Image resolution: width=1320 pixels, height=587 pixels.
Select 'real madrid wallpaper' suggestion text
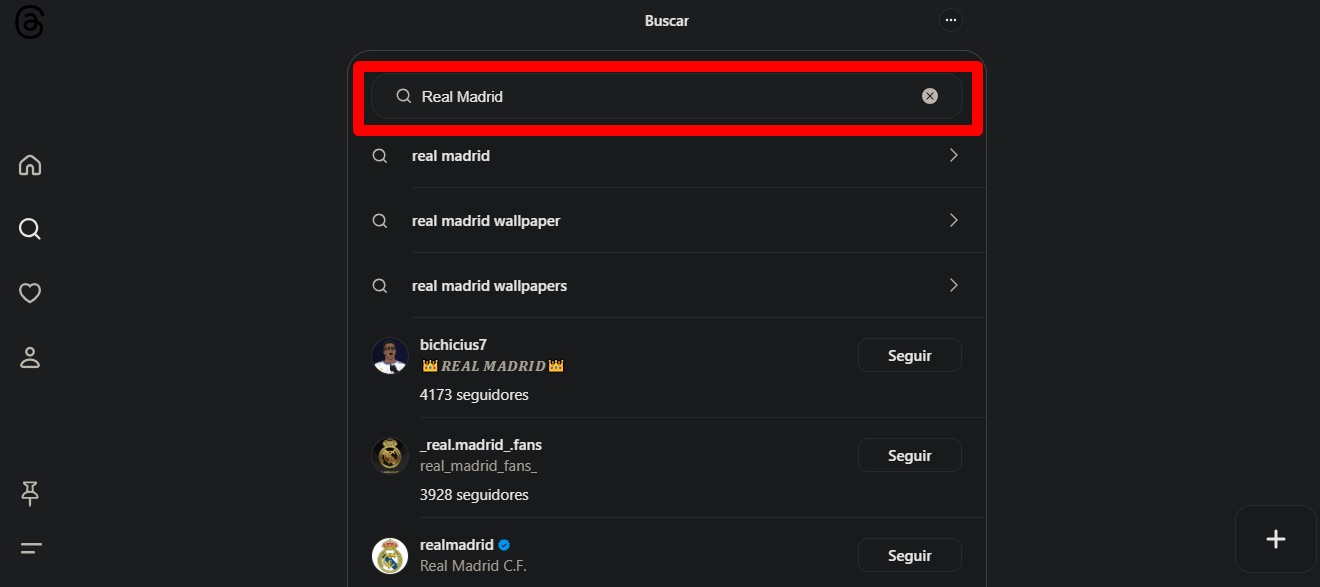click(x=486, y=221)
